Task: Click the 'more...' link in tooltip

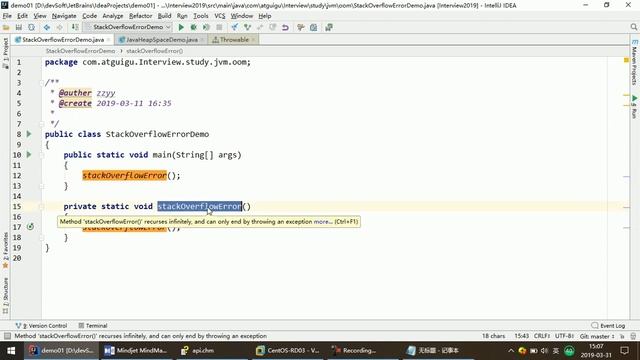Action: tap(323, 222)
